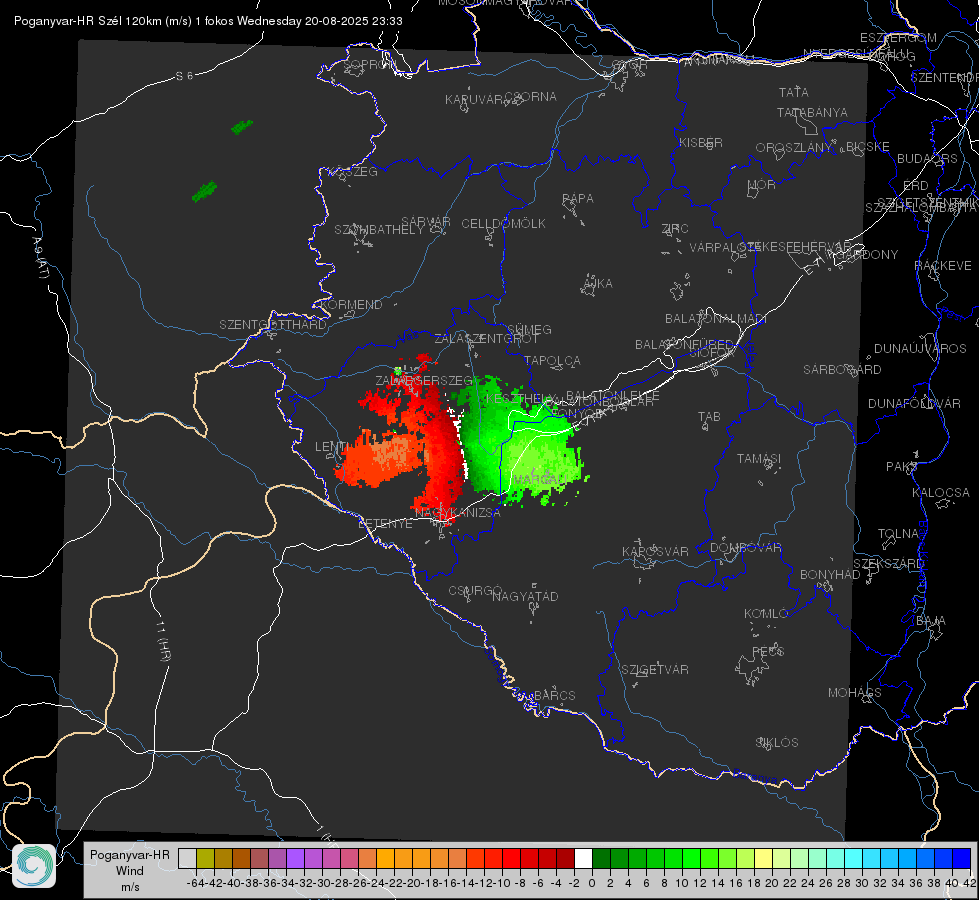Click the PÁPA city label
Image resolution: width=979 pixels, height=900 pixels.
point(578,199)
